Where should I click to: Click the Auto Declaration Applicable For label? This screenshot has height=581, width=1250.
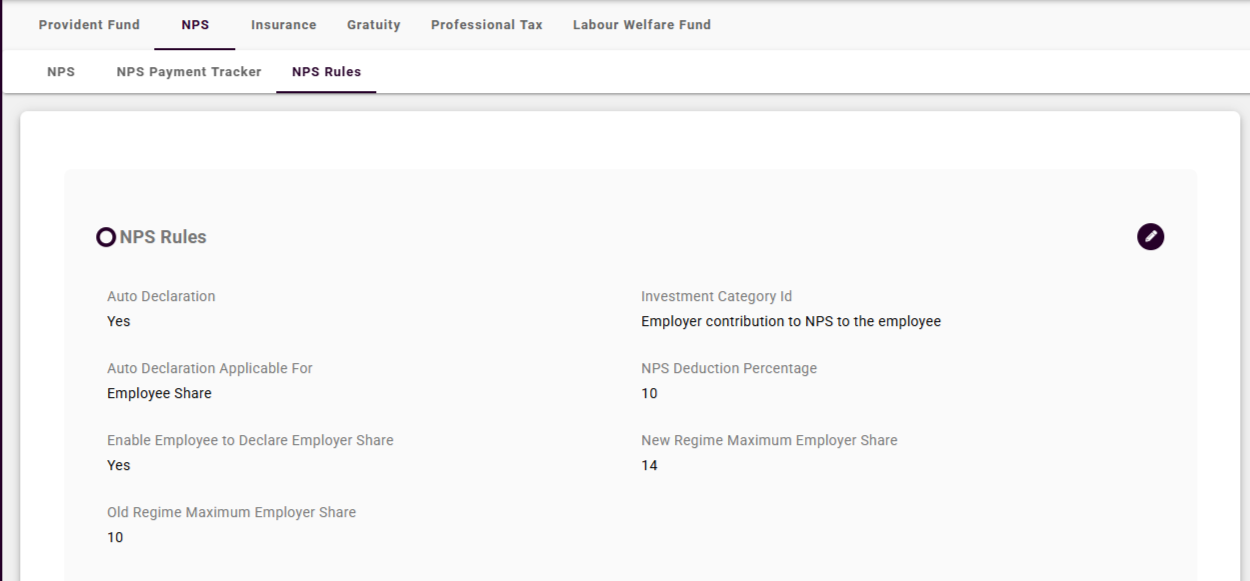[x=209, y=369]
